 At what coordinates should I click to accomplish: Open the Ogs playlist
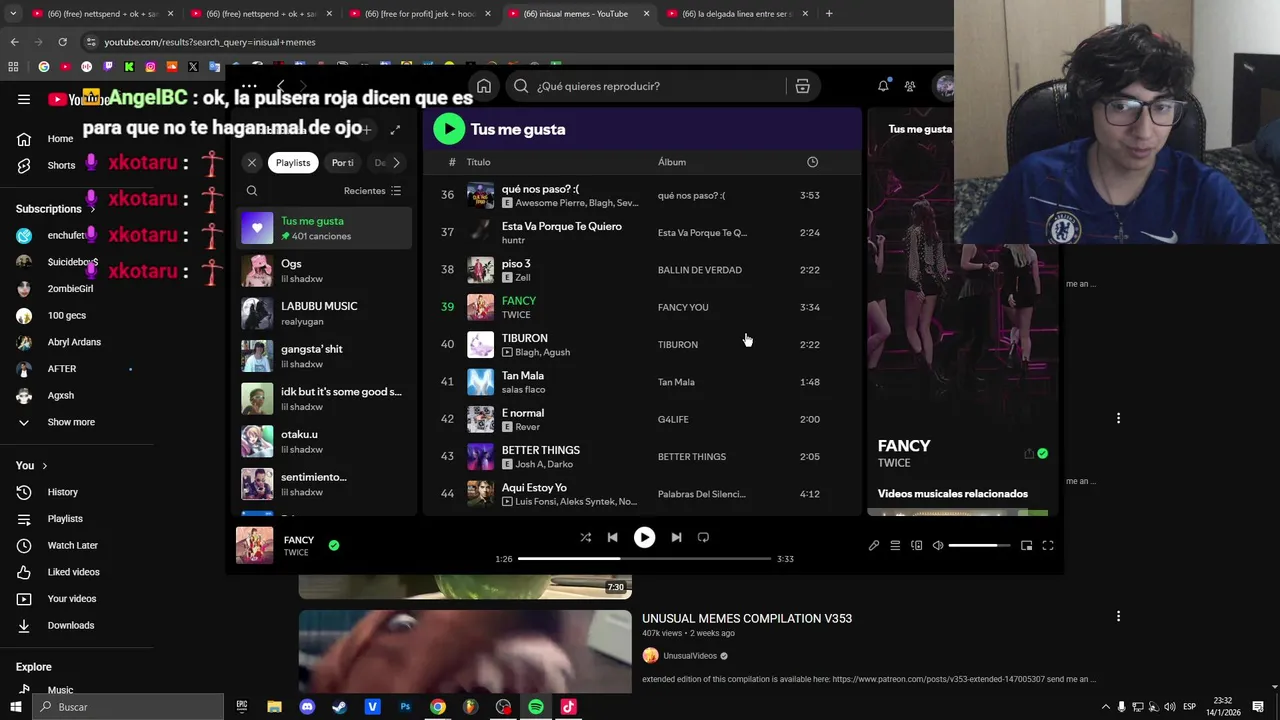[x=324, y=271]
